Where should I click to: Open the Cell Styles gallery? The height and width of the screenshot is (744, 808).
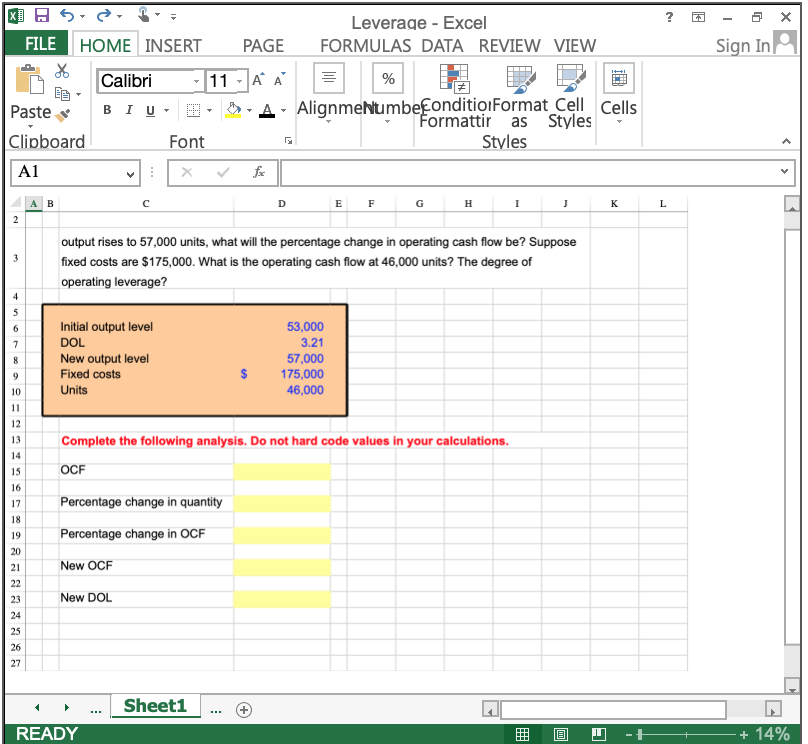click(569, 97)
